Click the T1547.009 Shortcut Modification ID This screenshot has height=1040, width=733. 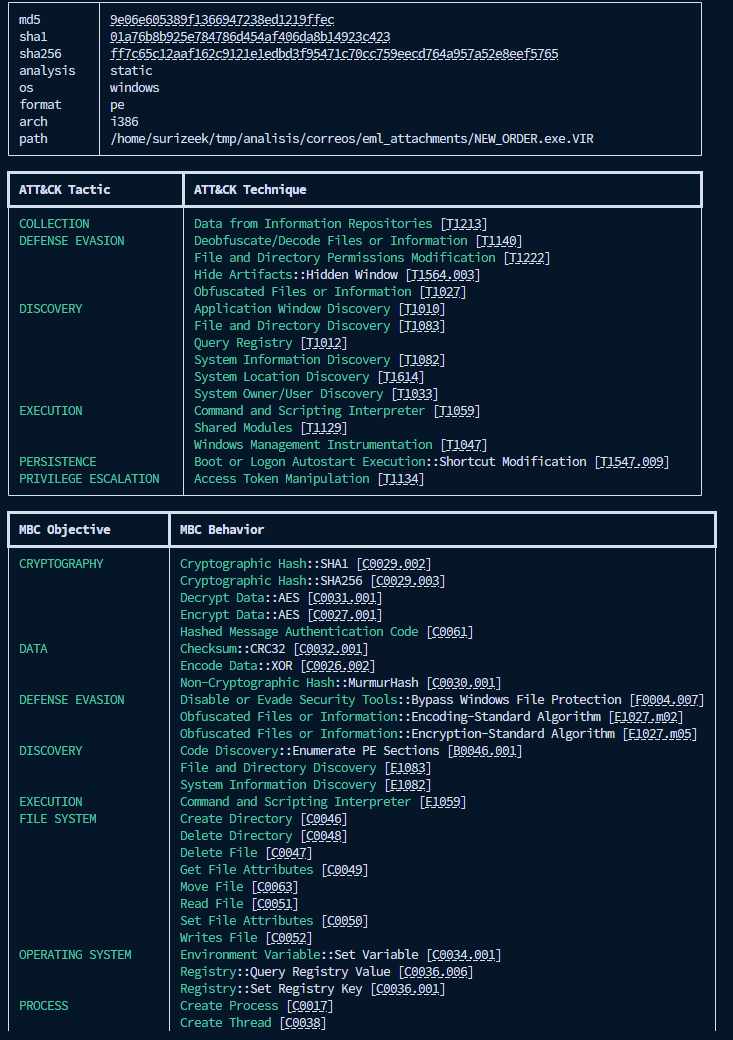coord(632,462)
